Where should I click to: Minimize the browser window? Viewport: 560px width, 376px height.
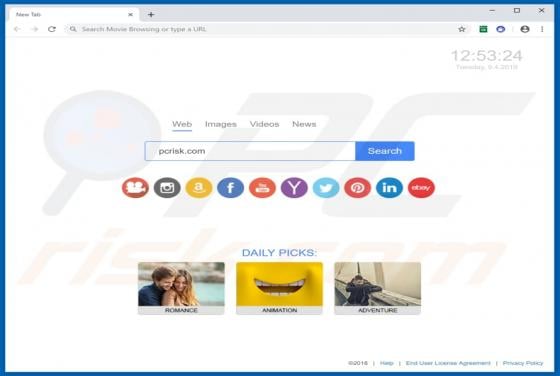point(492,11)
